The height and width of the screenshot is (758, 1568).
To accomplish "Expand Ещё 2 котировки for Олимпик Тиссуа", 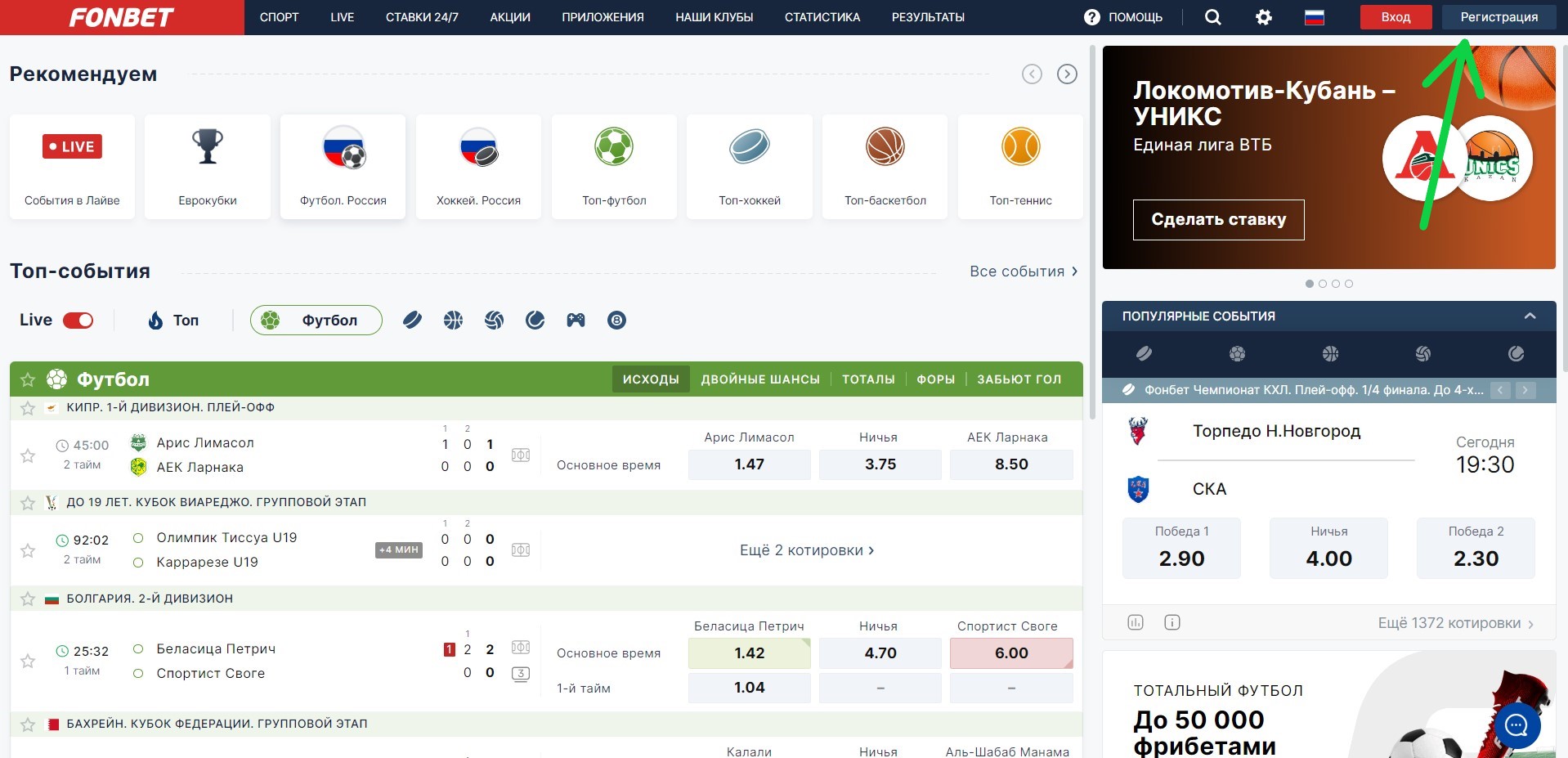I will pos(807,550).
